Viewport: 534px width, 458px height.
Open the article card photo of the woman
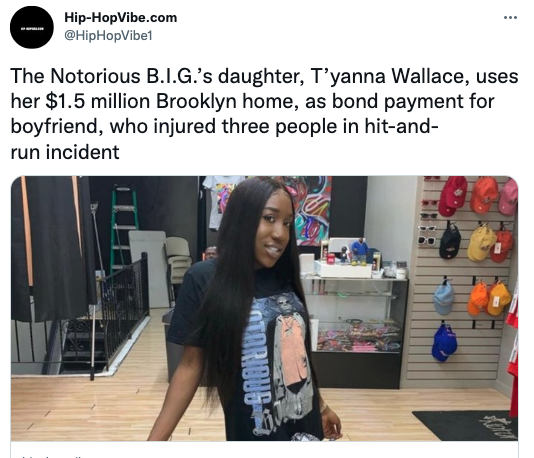pyautogui.click(x=264, y=308)
